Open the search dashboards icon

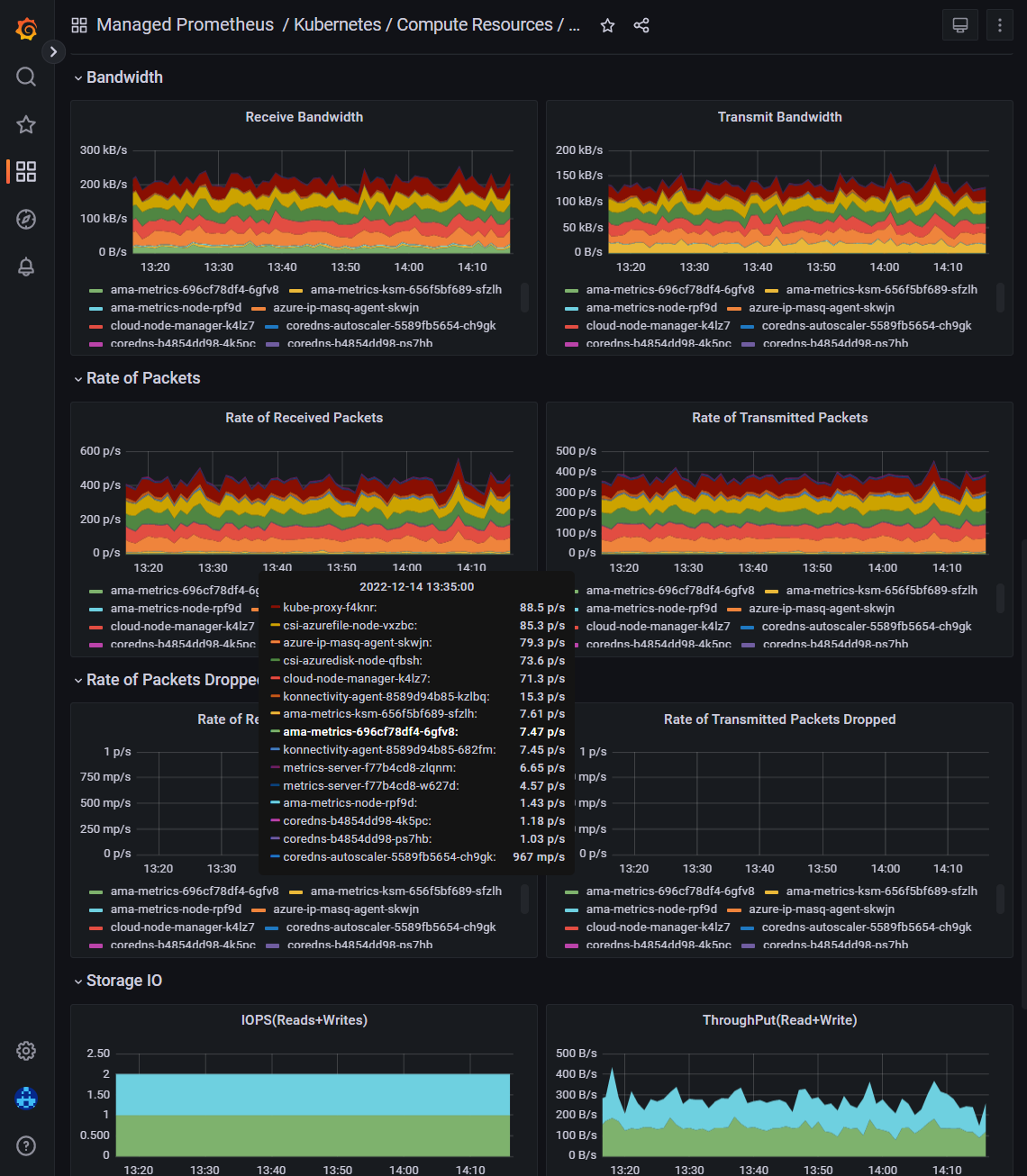[26, 77]
